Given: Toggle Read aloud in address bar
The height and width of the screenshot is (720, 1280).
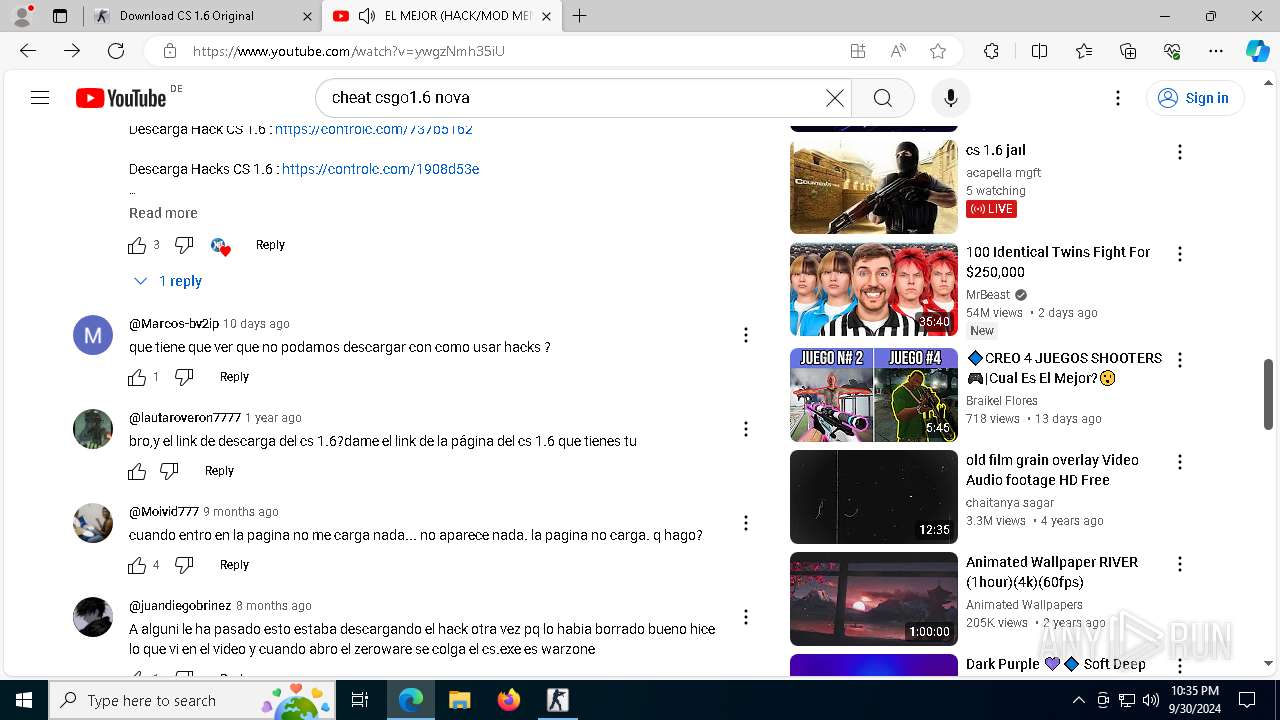Looking at the screenshot, I should click(897, 51).
